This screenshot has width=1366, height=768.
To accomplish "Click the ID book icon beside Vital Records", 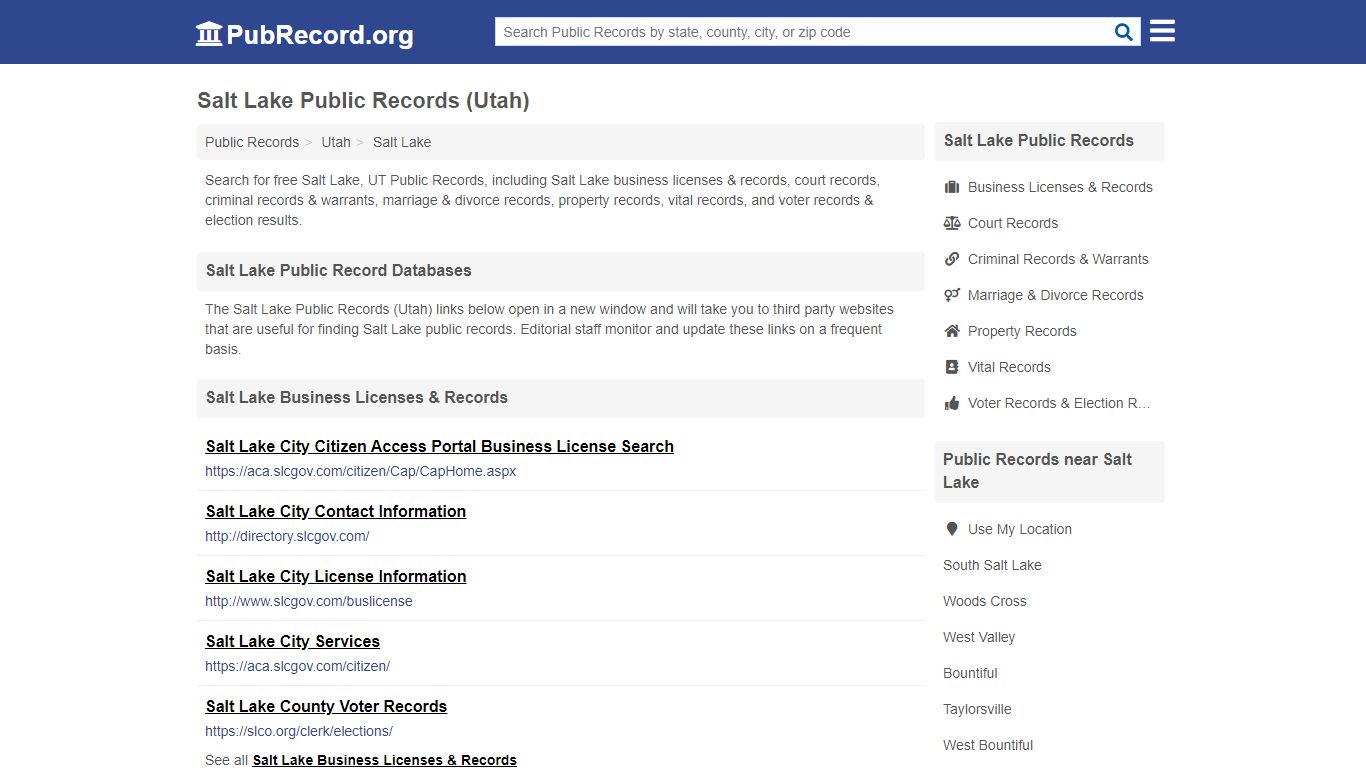I will click(952, 367).
